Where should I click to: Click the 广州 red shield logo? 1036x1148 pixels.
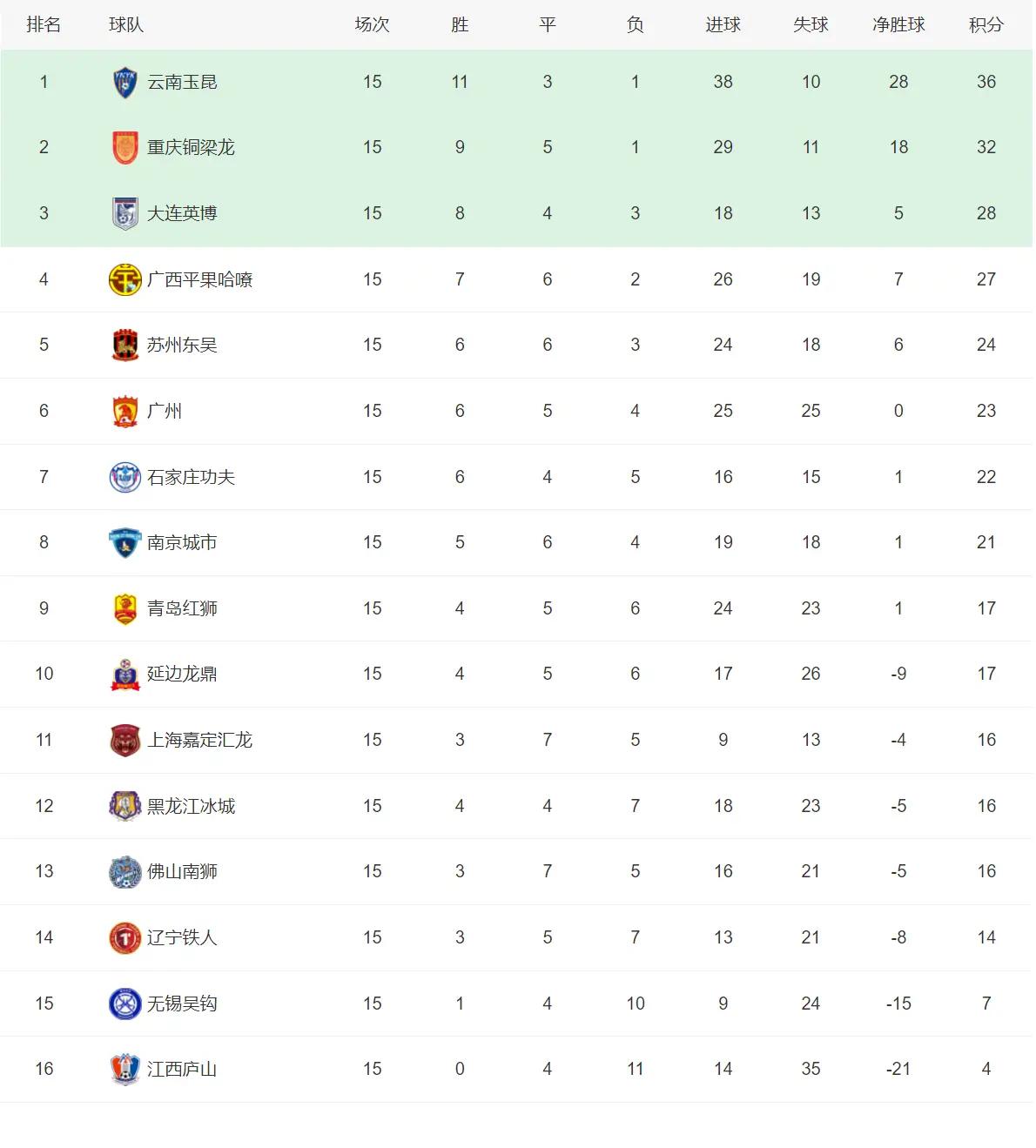click(125, 411)
